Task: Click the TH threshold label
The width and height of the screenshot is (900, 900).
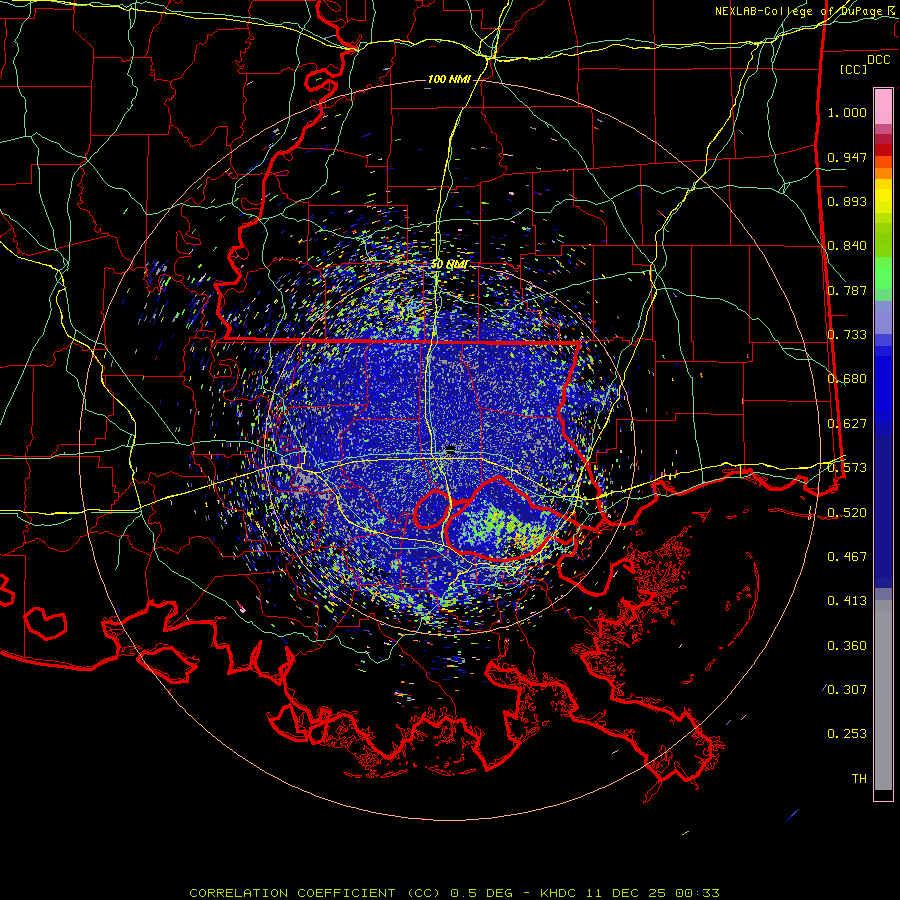Action: (859, 779)
